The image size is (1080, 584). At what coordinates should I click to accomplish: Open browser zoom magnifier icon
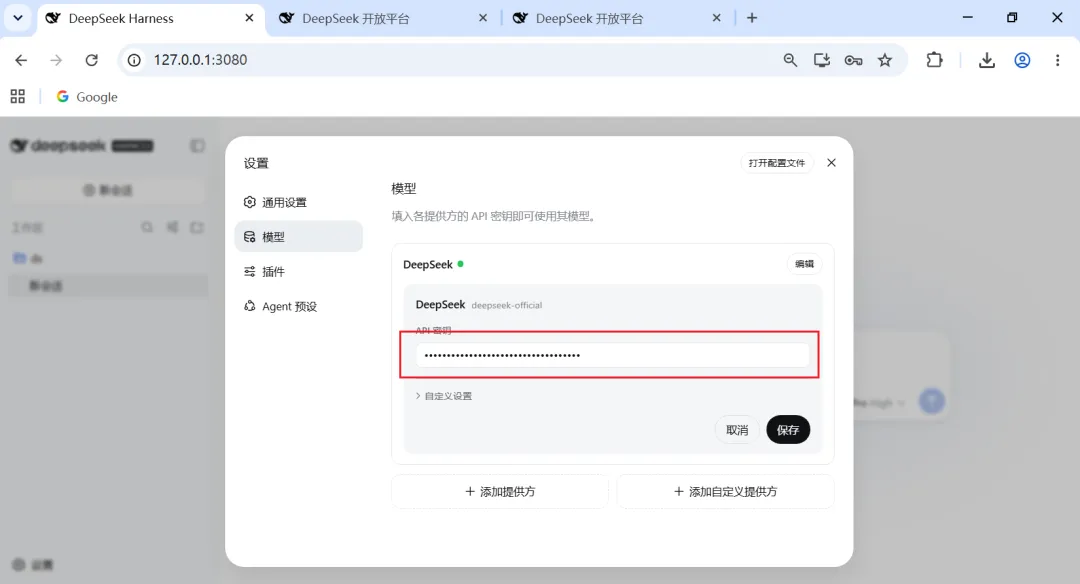(790, 60)
